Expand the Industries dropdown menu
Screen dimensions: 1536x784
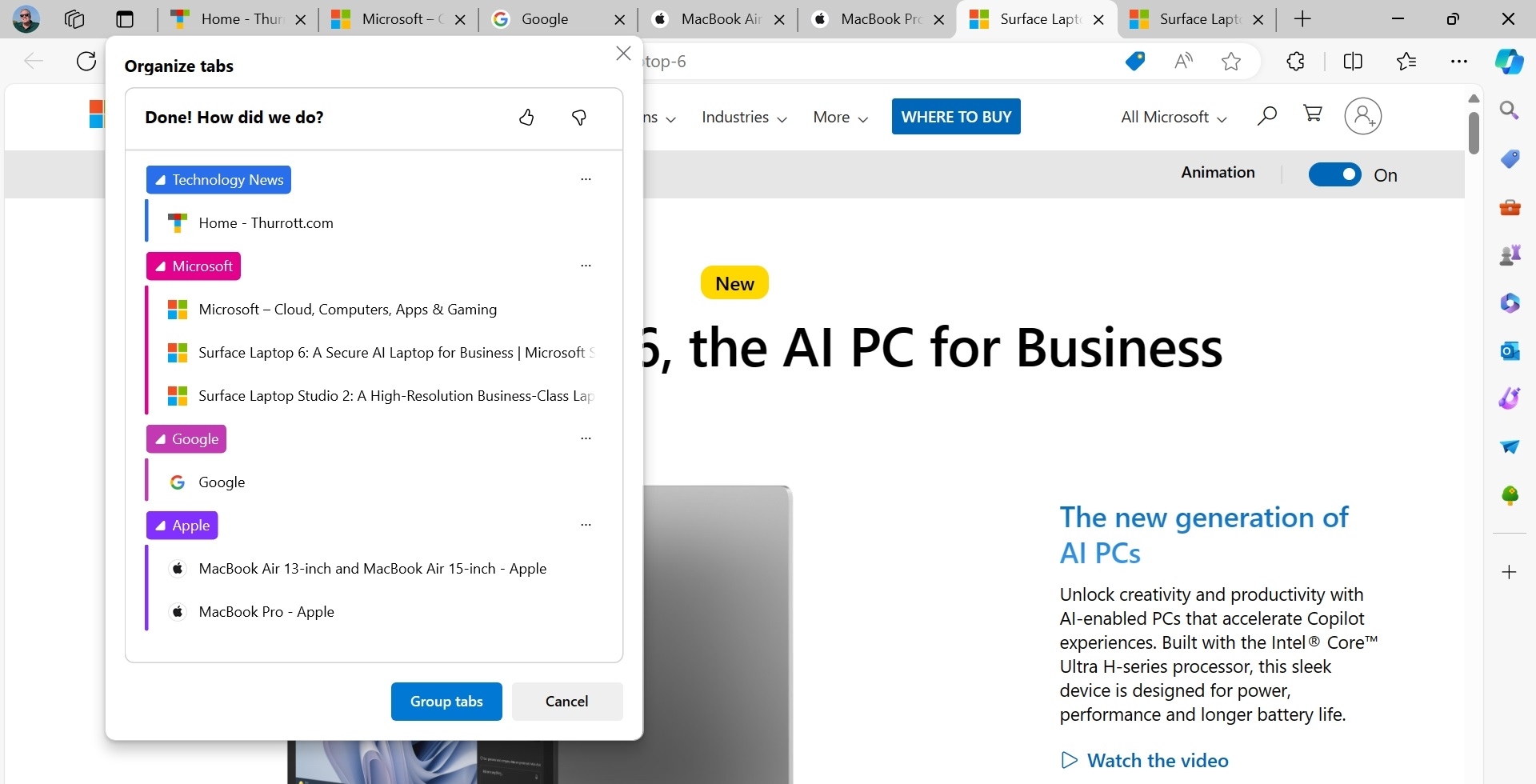tap(744, 118)
